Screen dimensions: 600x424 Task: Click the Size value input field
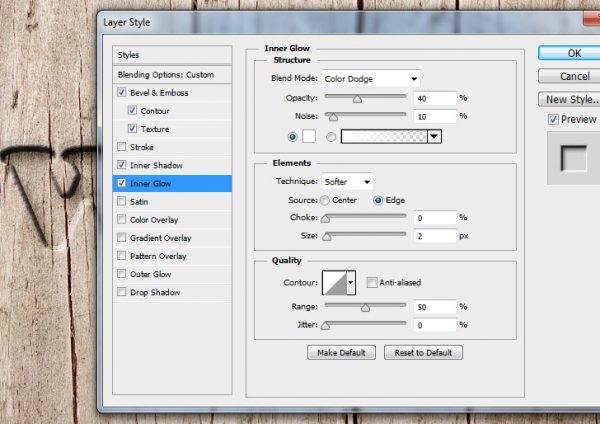(435, 235)
